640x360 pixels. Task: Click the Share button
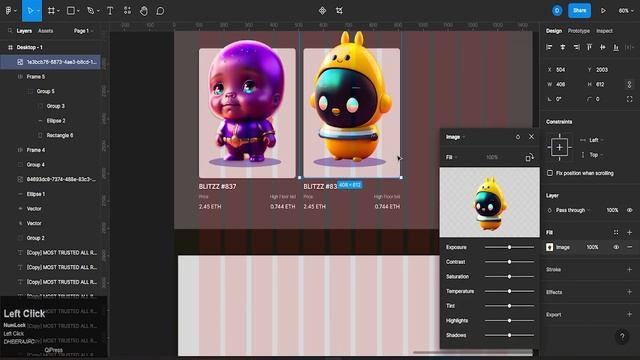tap(579, 11)
